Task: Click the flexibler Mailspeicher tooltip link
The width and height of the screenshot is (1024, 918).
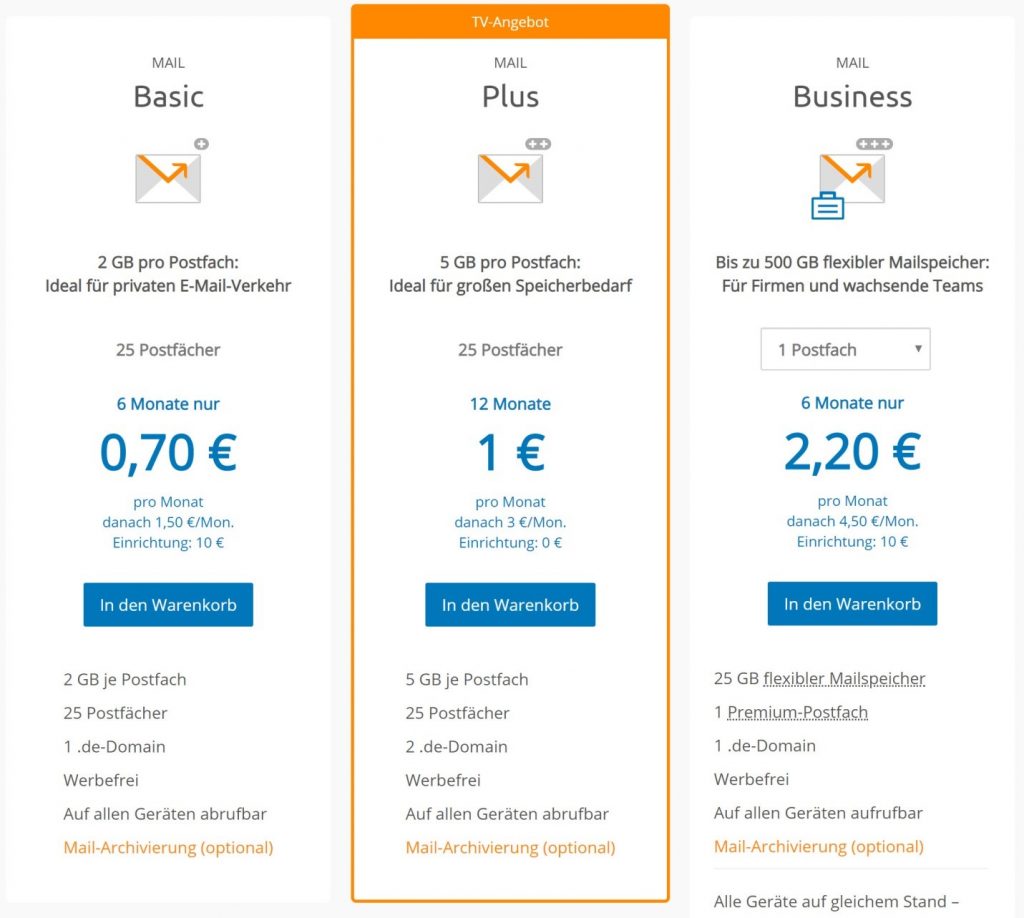Action: pyautogui.click(x=844, y=678)
